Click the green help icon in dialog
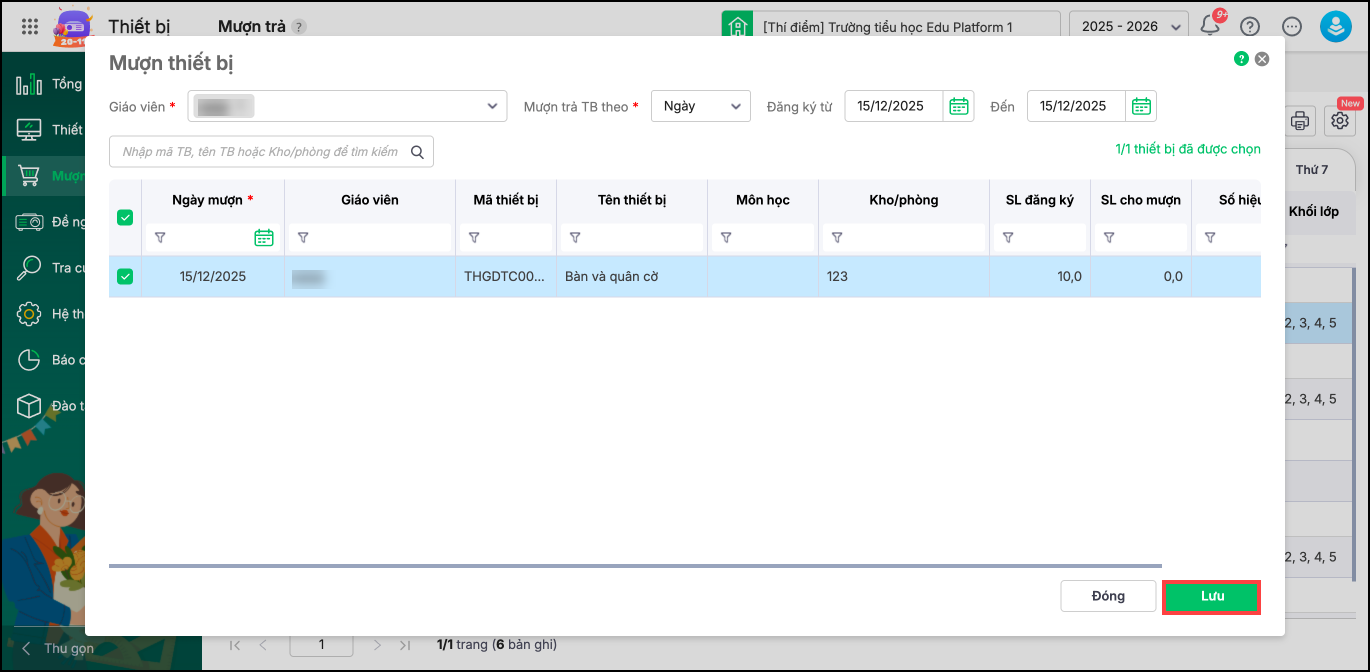 pyautogui.click(x=1241, y=59)
